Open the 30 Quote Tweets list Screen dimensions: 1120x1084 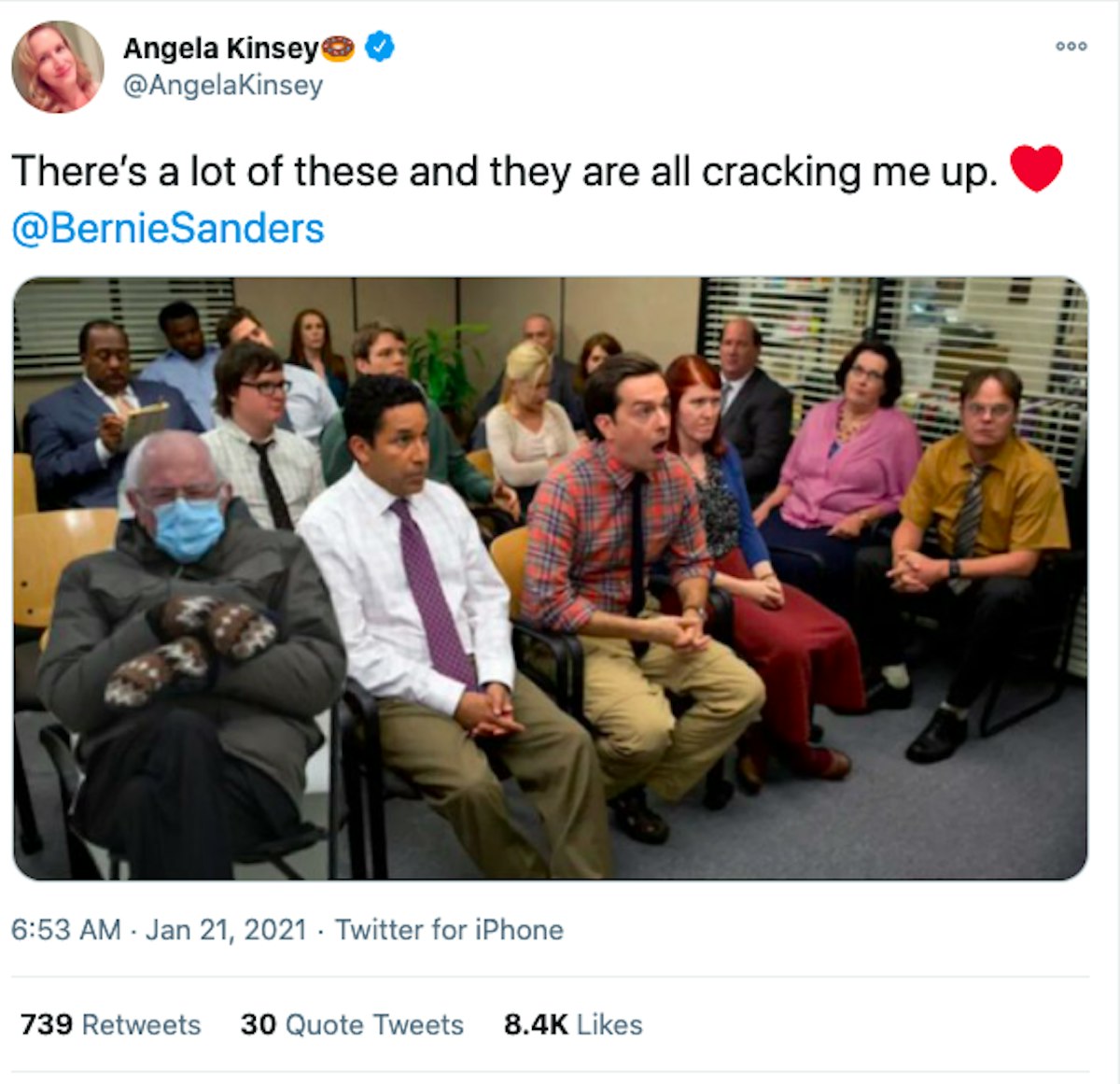point(352,1024)
